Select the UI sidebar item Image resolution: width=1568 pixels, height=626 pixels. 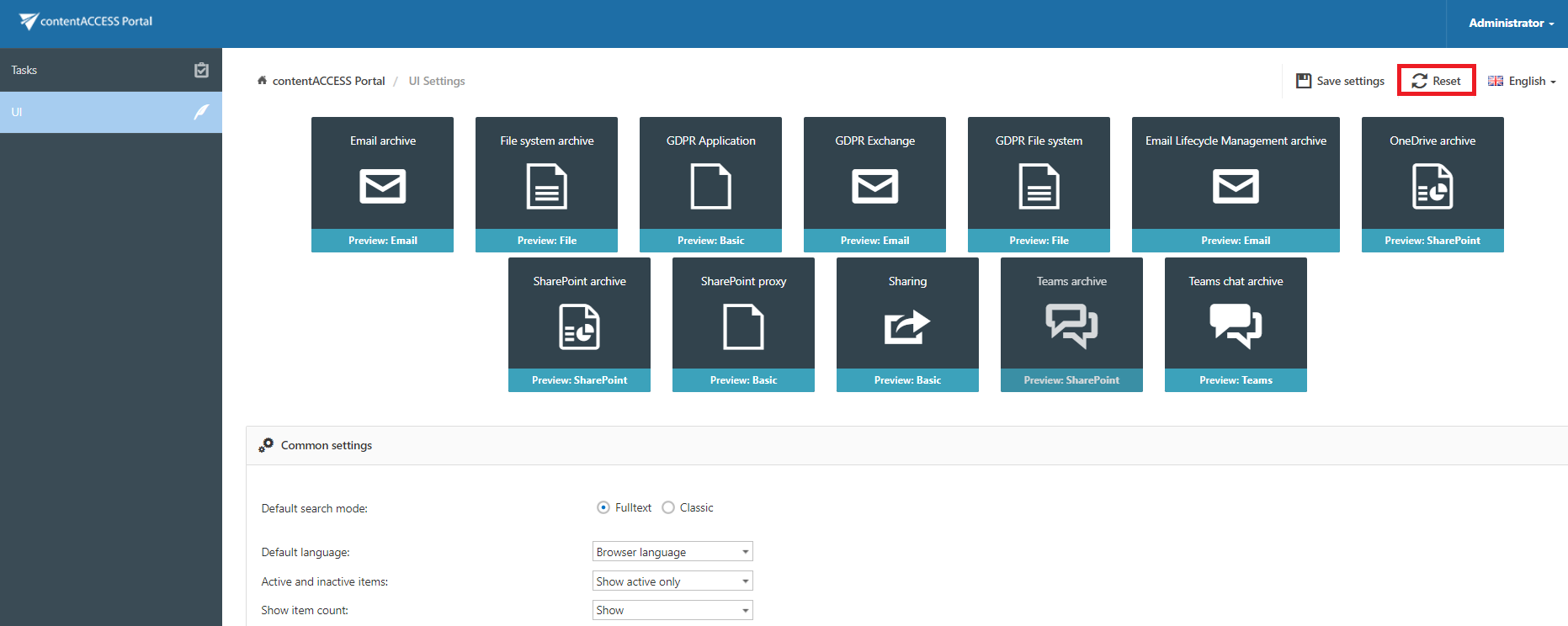(x=110, y=112)
